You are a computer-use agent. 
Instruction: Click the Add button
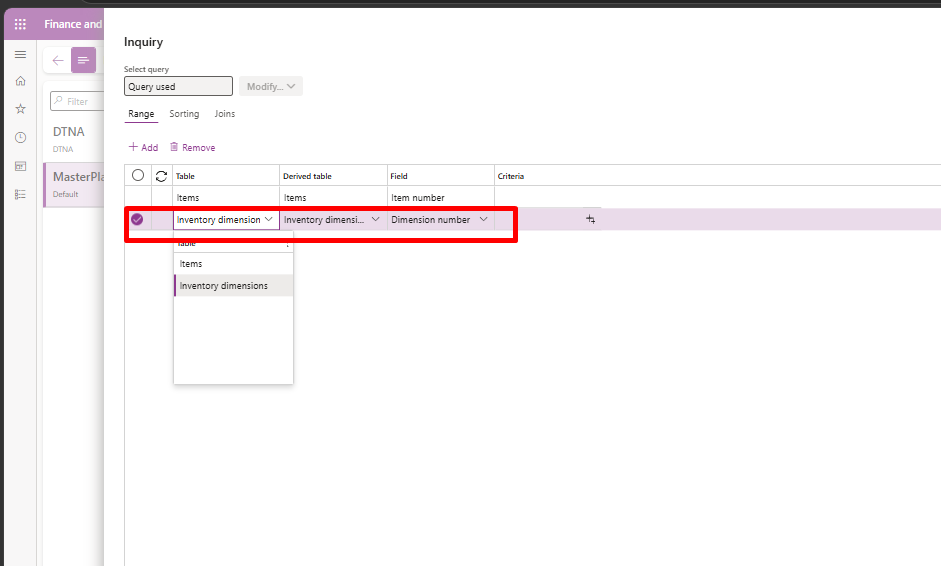tap(143, 148)
